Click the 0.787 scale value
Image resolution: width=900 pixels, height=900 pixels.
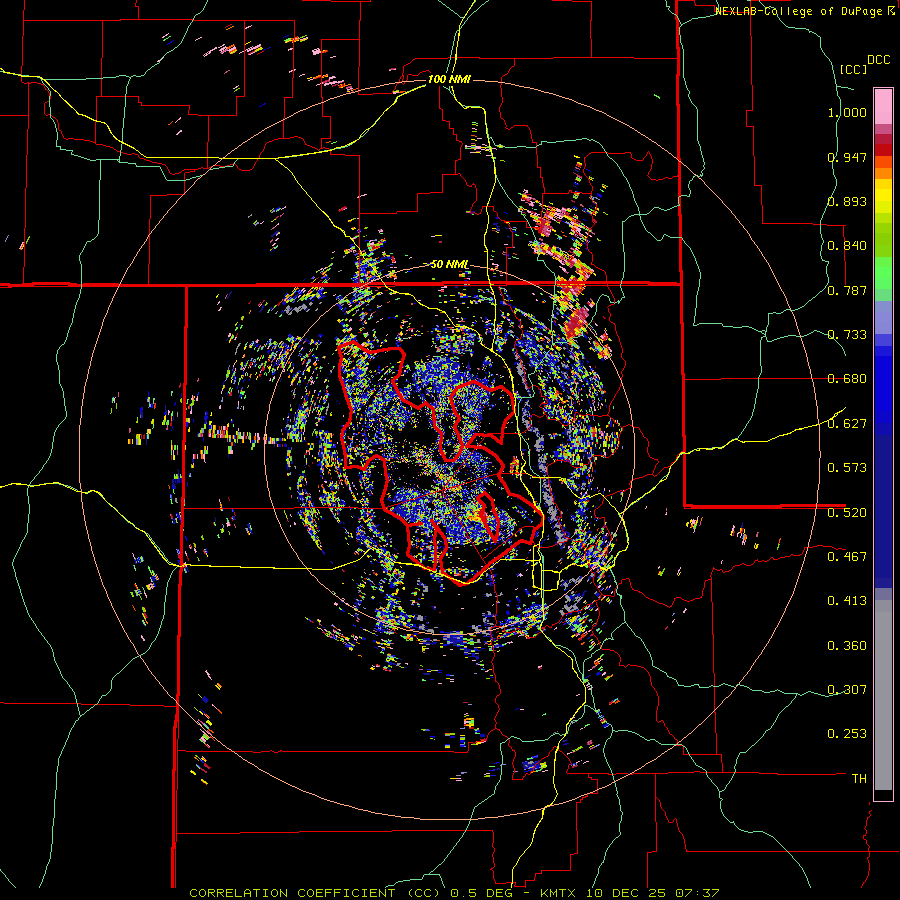click(x=847, y=290)
